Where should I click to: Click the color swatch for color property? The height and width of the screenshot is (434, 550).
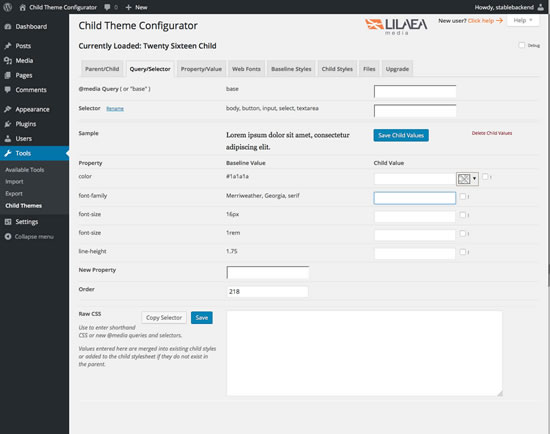pyautogui.click(x=464, y=179)
